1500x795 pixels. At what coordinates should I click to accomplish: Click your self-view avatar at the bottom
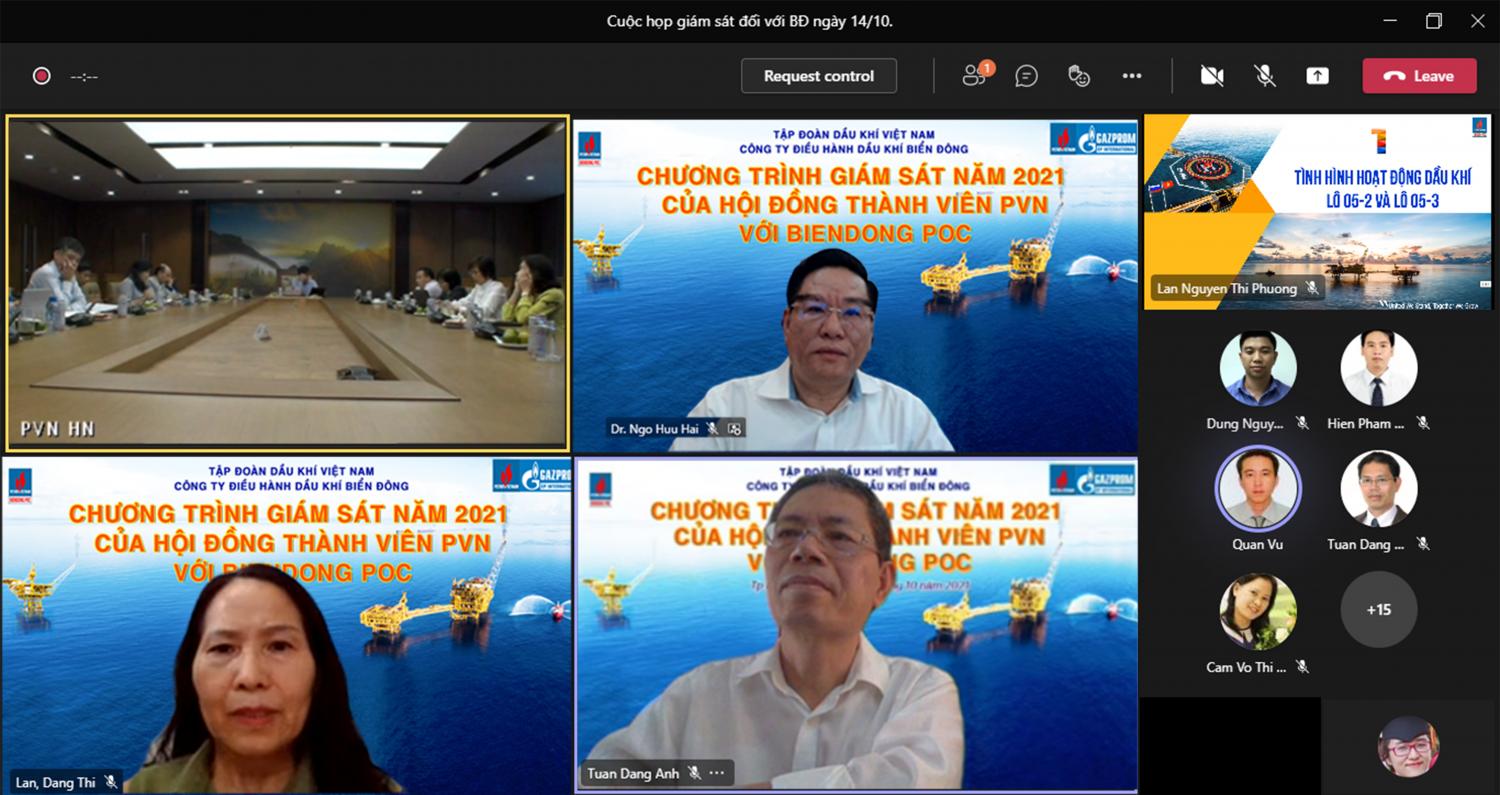pos(1408,747)
